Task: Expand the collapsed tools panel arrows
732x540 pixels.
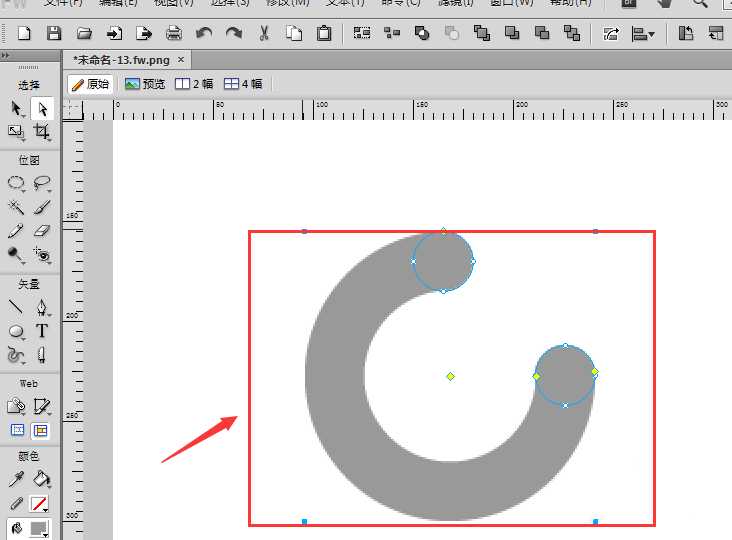Action: [6, 54]
